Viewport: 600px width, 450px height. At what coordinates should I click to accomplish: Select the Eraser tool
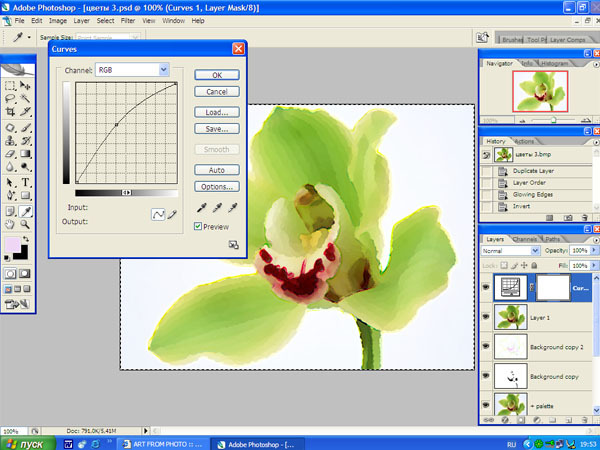(10, 154)
